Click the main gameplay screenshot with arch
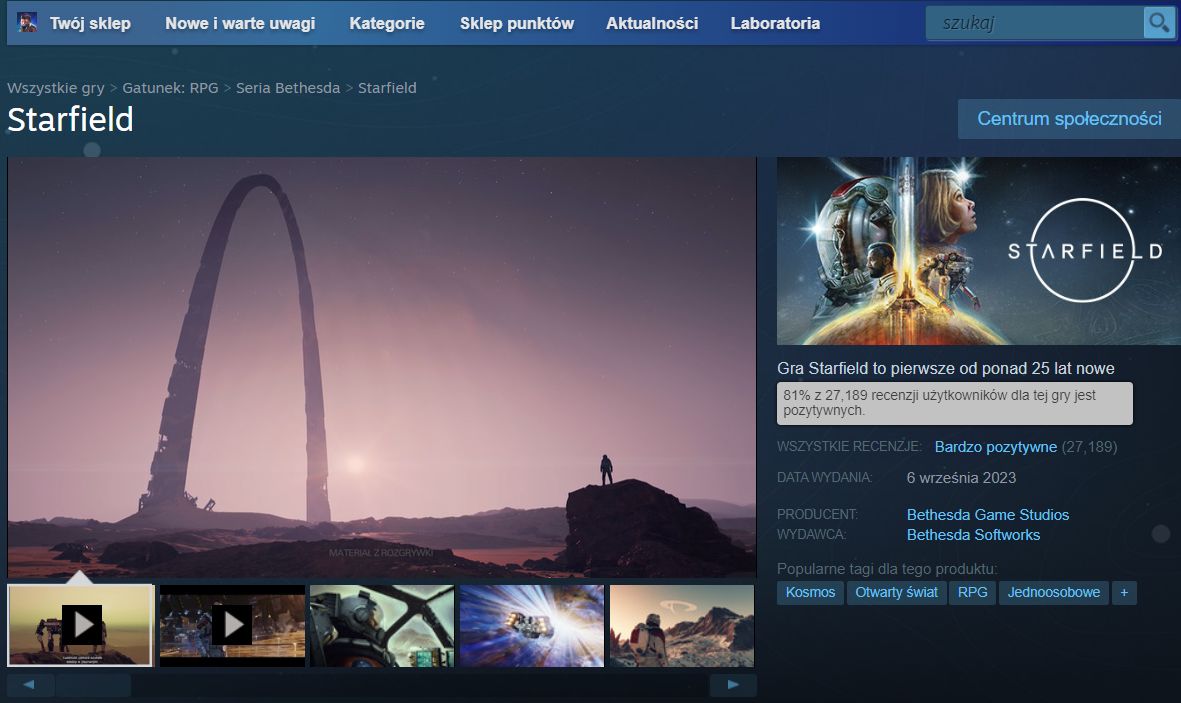The width and height of the screenshot is (1181, 703). tap(382, 367)
